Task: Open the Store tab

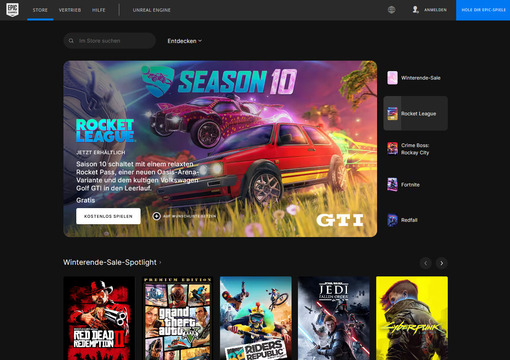Action: click(40, 10)
